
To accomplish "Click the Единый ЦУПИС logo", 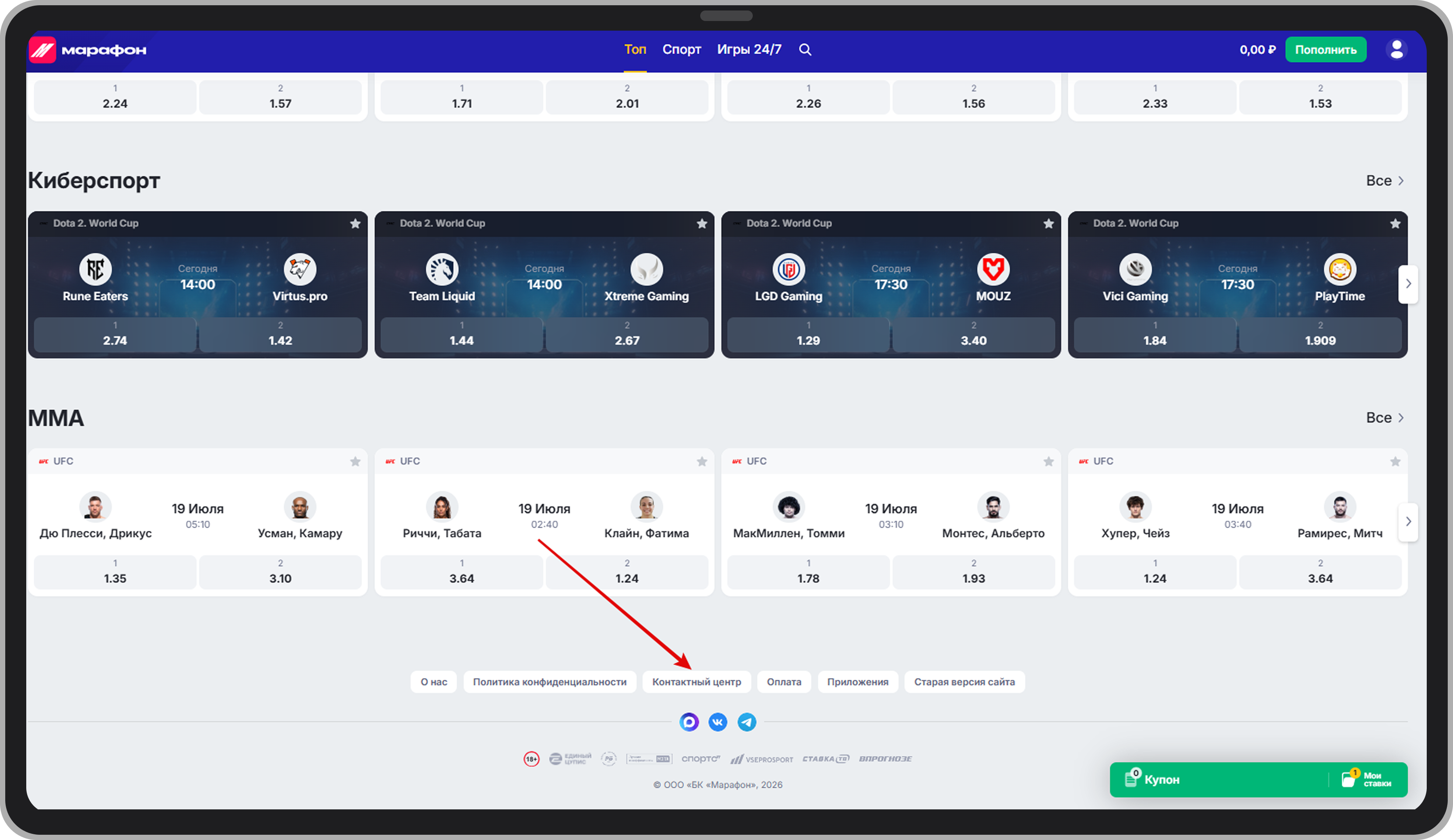I will [570, 759].
